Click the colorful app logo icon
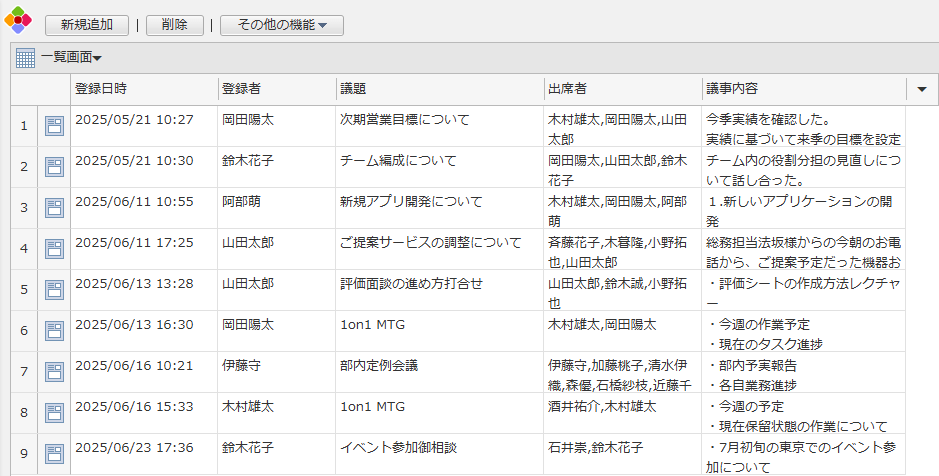 18,22
